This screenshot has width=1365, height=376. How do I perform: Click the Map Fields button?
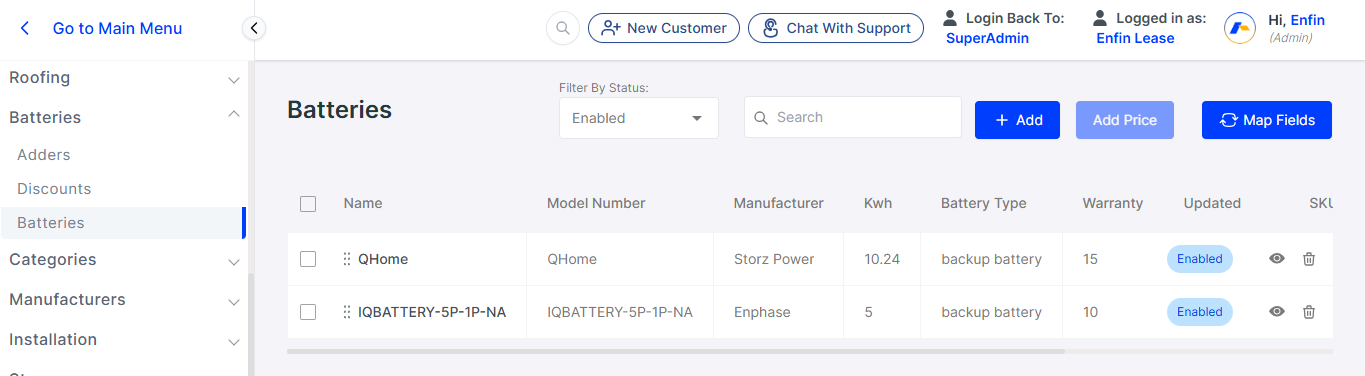1267,120
